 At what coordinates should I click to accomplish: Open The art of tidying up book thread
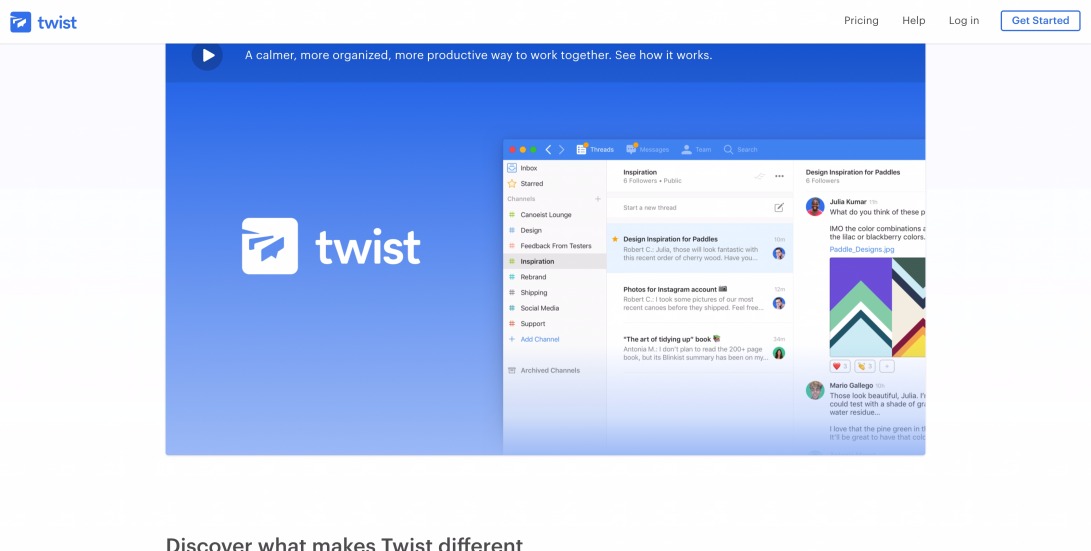(x=699, y=348)
